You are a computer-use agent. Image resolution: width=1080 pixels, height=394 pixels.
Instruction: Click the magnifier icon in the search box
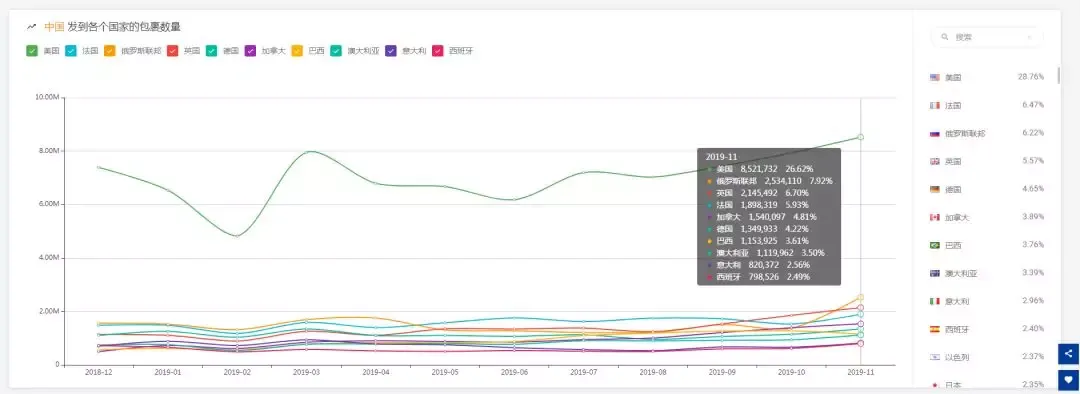click(x=945, y=37)
